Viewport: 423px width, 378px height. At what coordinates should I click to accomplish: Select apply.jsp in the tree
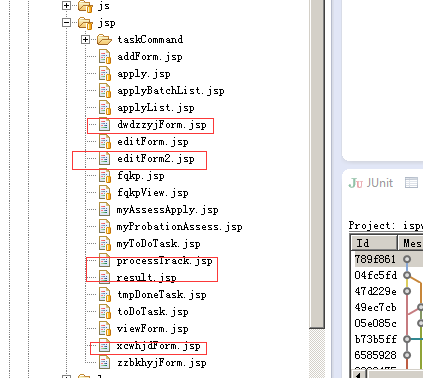144,74
